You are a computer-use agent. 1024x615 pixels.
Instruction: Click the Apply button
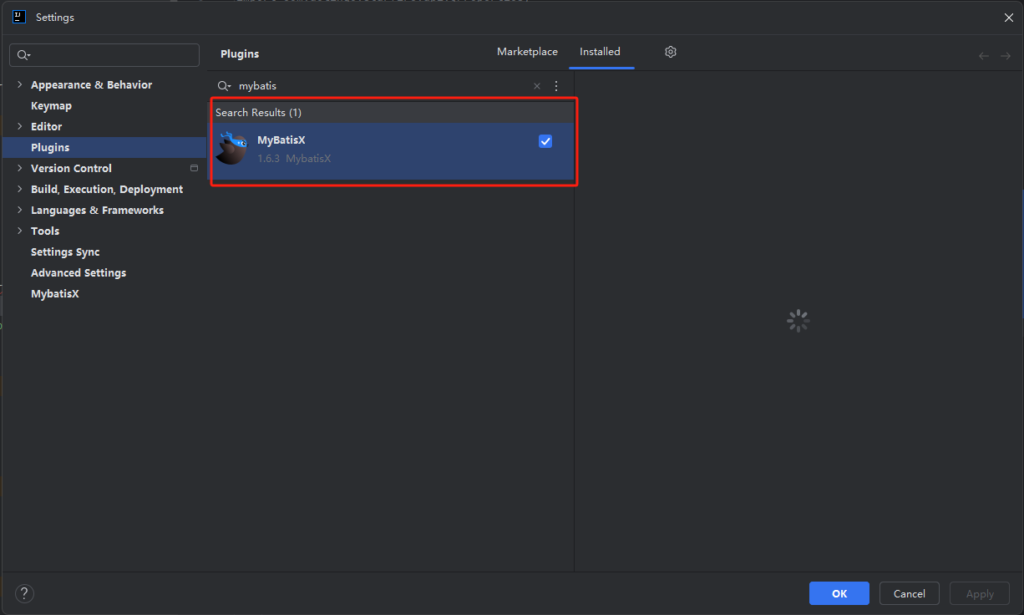click(x=980, y=593)
